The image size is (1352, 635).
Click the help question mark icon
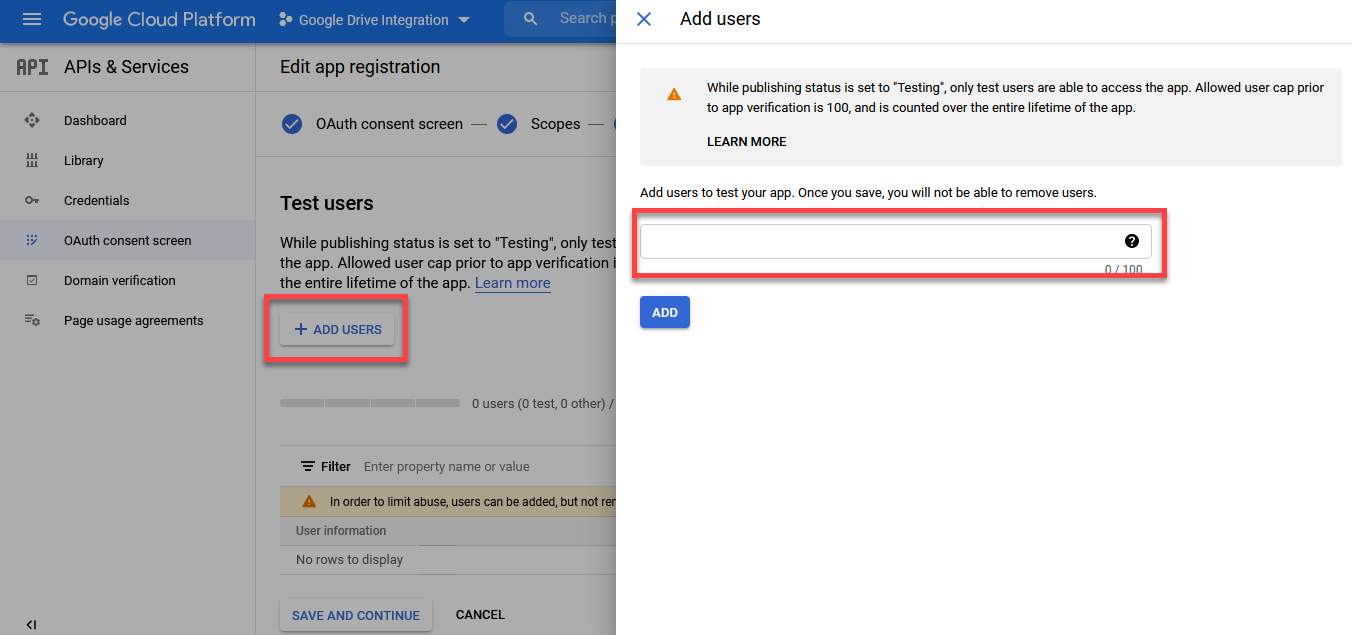tap(1131, 241)
